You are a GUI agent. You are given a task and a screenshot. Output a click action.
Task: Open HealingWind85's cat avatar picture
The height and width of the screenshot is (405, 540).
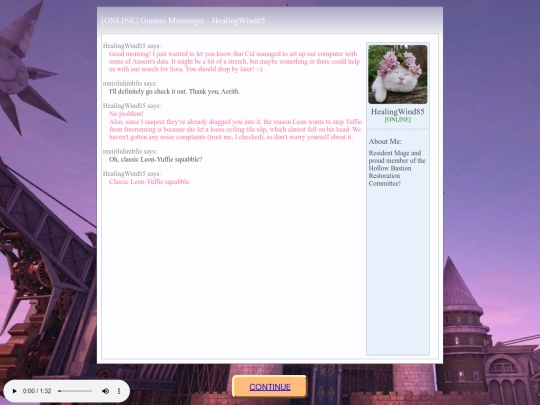[398, 74]
